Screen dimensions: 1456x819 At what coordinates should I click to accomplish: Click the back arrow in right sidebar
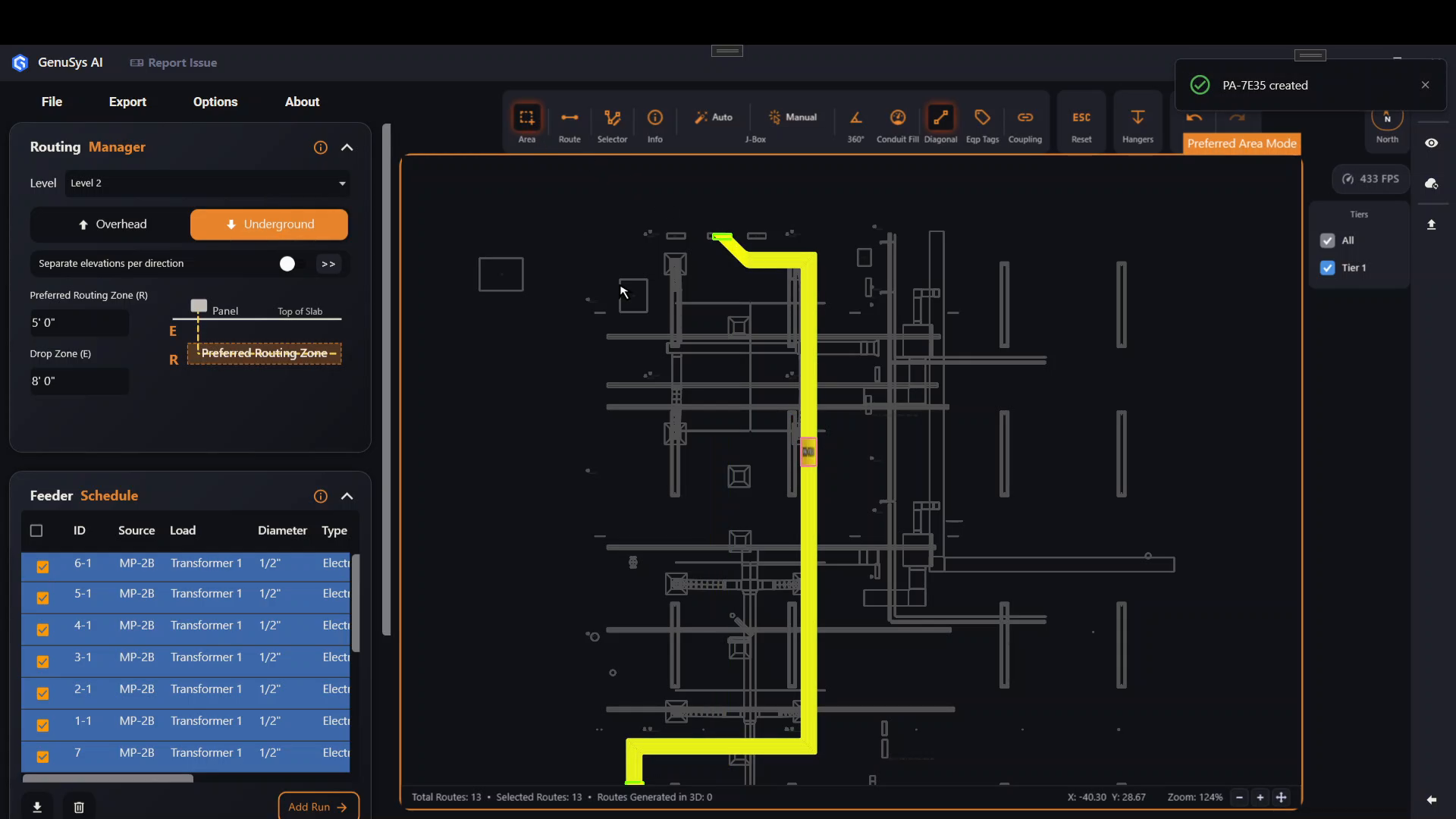(1431, 799)
